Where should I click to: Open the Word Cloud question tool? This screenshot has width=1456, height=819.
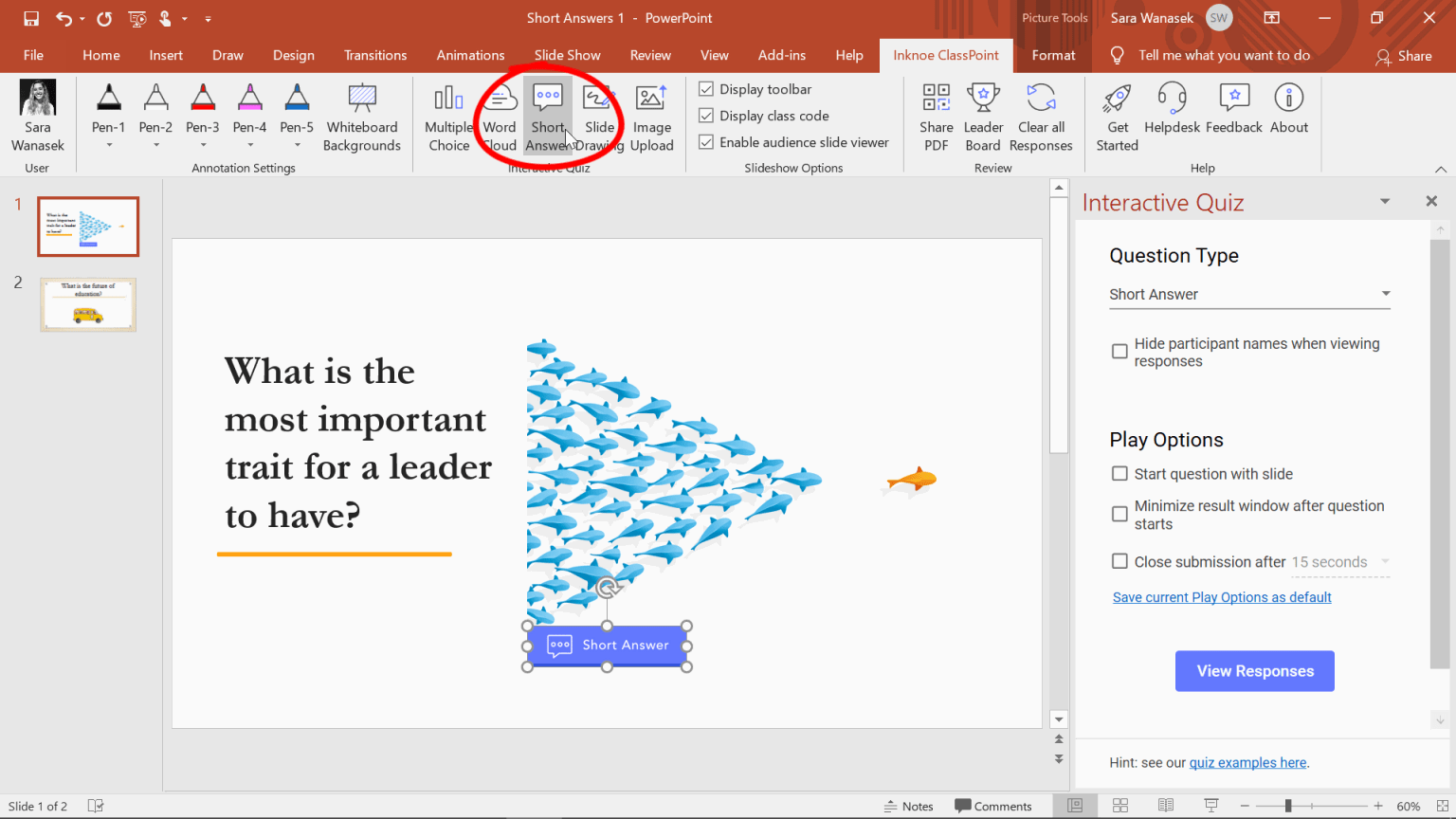[x=499, y=116]
